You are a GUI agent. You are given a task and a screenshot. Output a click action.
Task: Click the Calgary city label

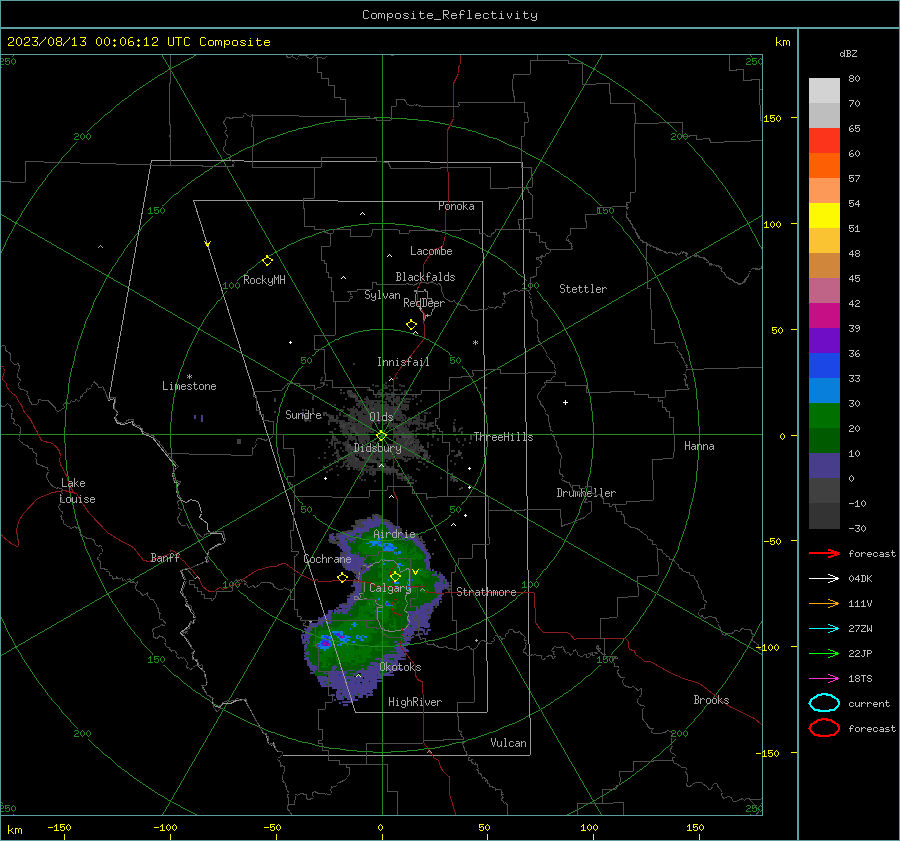pos(390,588)
